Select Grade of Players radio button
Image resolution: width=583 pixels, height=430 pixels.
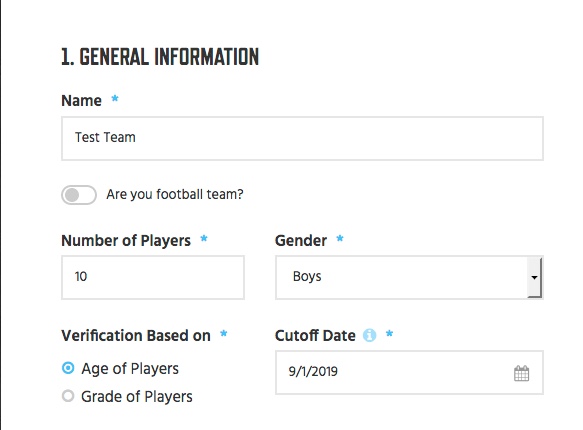pyautogui.click(x=68, y=396)
